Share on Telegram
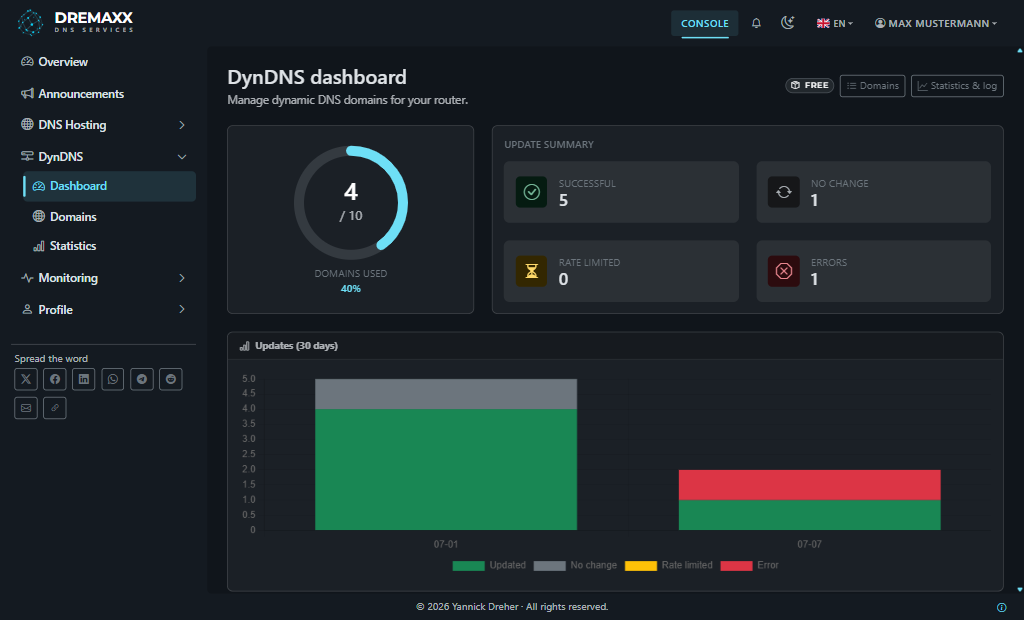The width and height of the screenshot is (1024, 620). click(x=142, y=380)
